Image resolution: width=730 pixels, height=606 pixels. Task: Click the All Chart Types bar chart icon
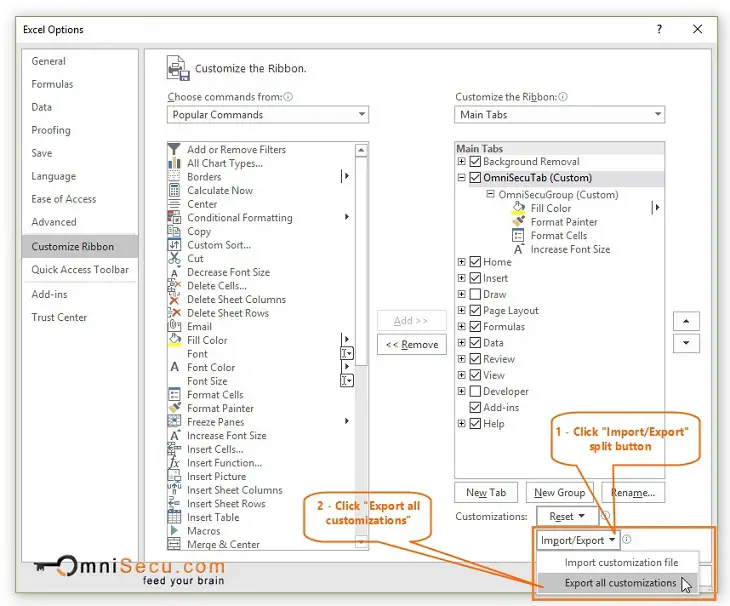[174, 163]
